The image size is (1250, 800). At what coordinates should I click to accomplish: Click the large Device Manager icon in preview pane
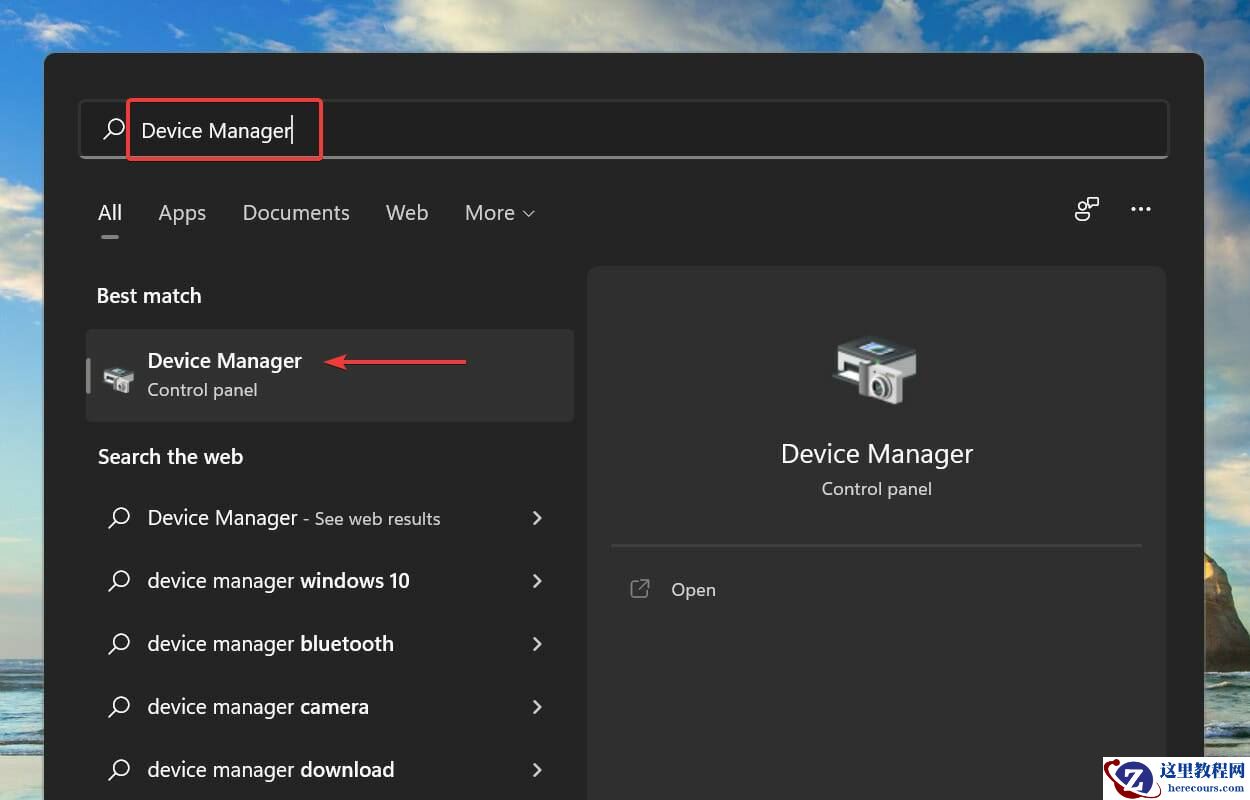pos(875,370)
